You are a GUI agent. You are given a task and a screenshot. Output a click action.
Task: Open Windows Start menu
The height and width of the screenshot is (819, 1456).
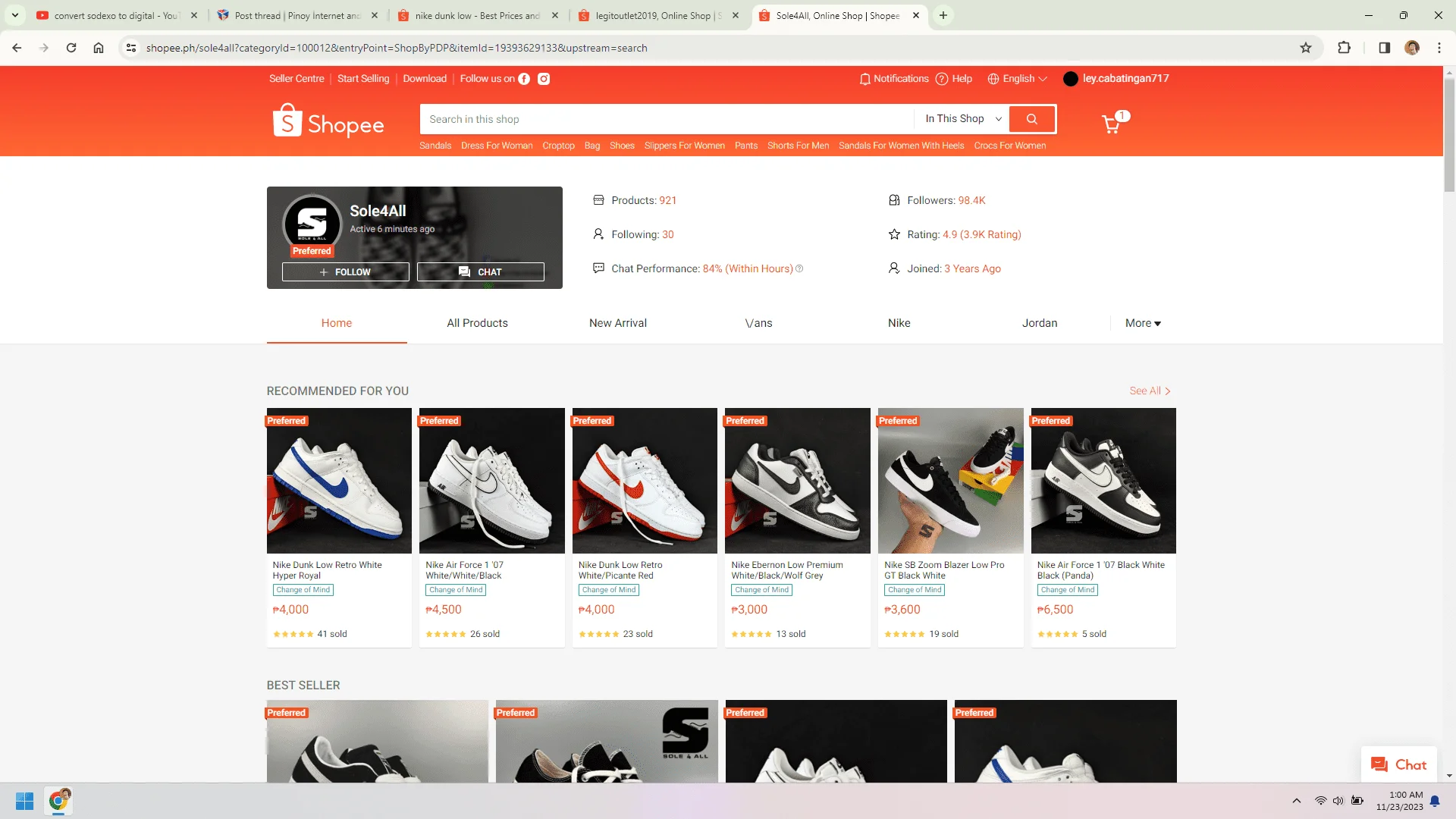[x=24, y=801]
